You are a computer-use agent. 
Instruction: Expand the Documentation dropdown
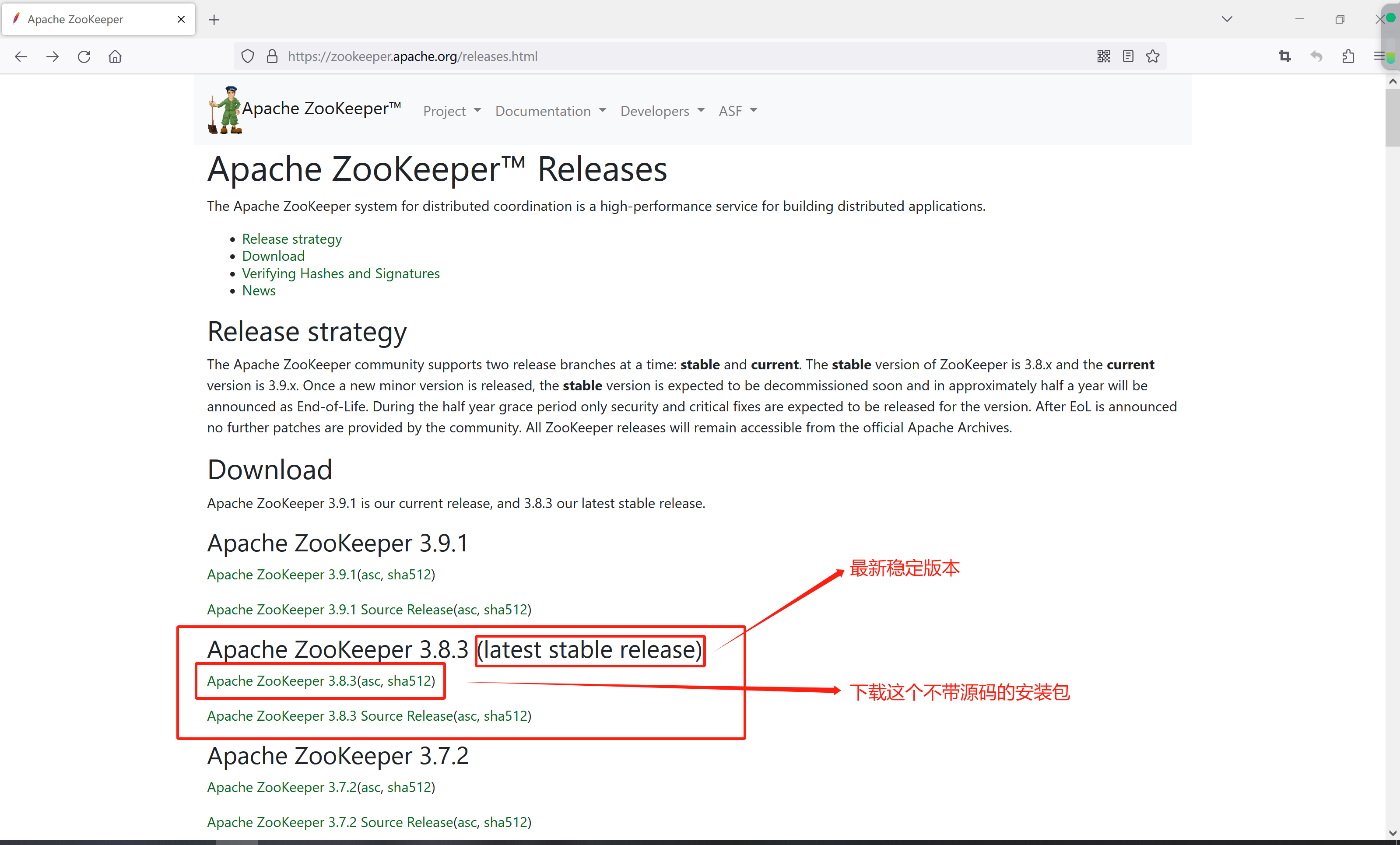click(x=549, y=111)
